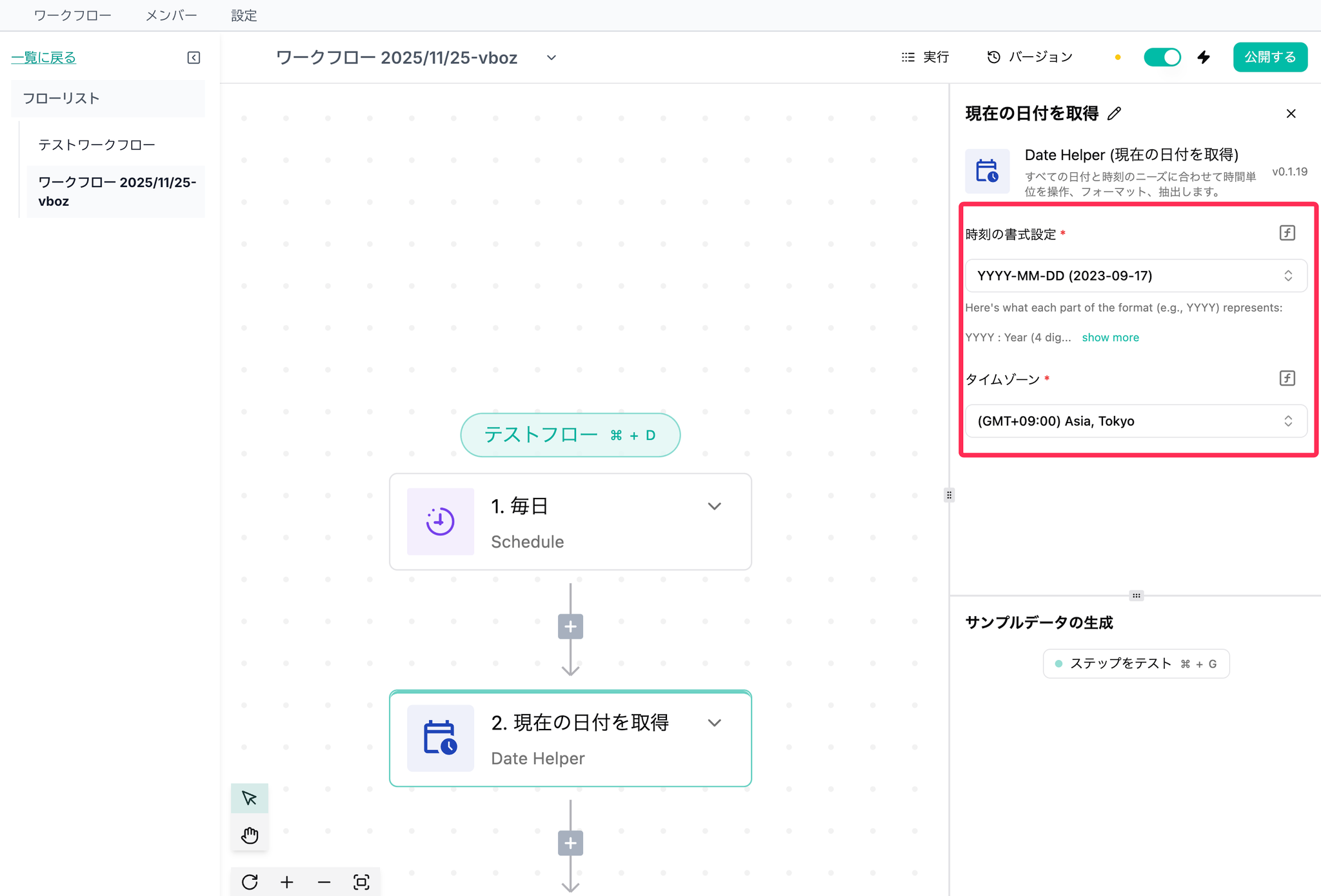Zoom out with the minus icon

(324, 882)
